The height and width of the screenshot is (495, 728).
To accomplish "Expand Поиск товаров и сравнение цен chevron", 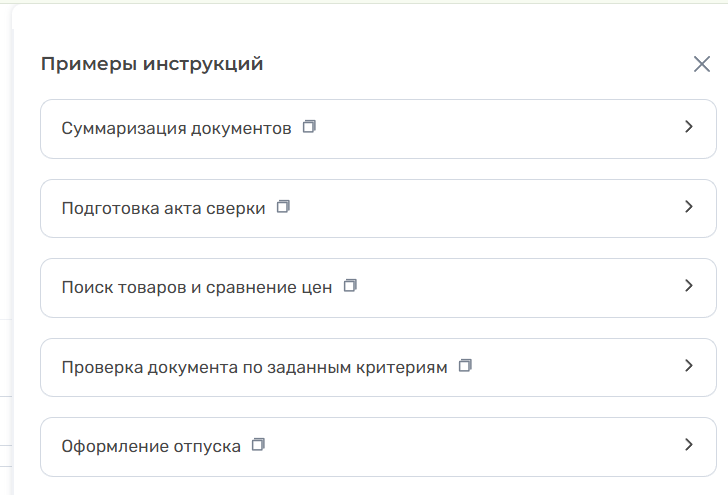I will (689, 286).
